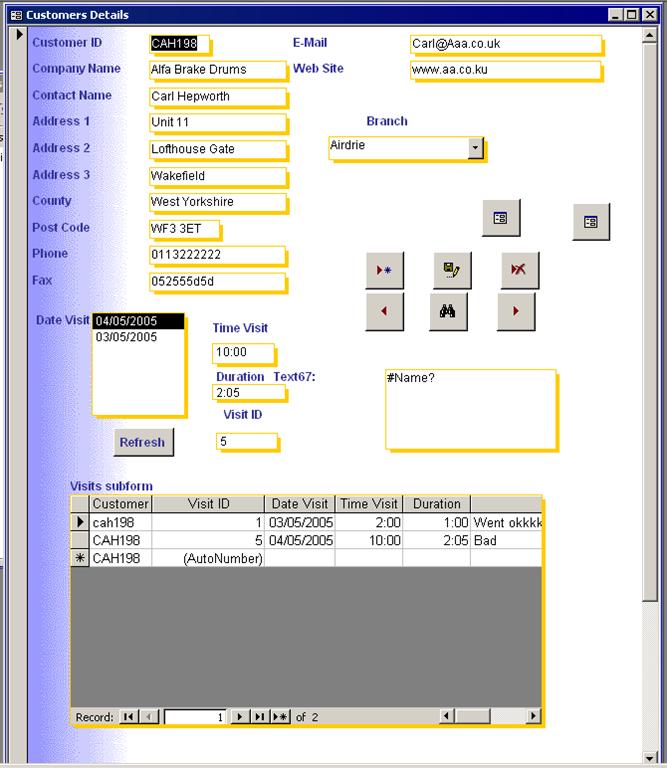
Task: Click the Text67 box showing #Name?
Action: point(471,409)
